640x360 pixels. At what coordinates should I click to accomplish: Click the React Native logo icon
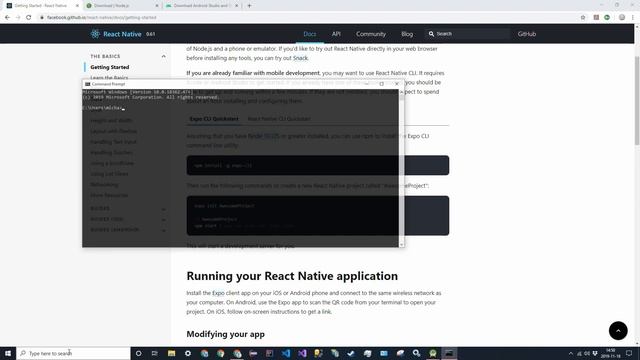tap(95, 34)
